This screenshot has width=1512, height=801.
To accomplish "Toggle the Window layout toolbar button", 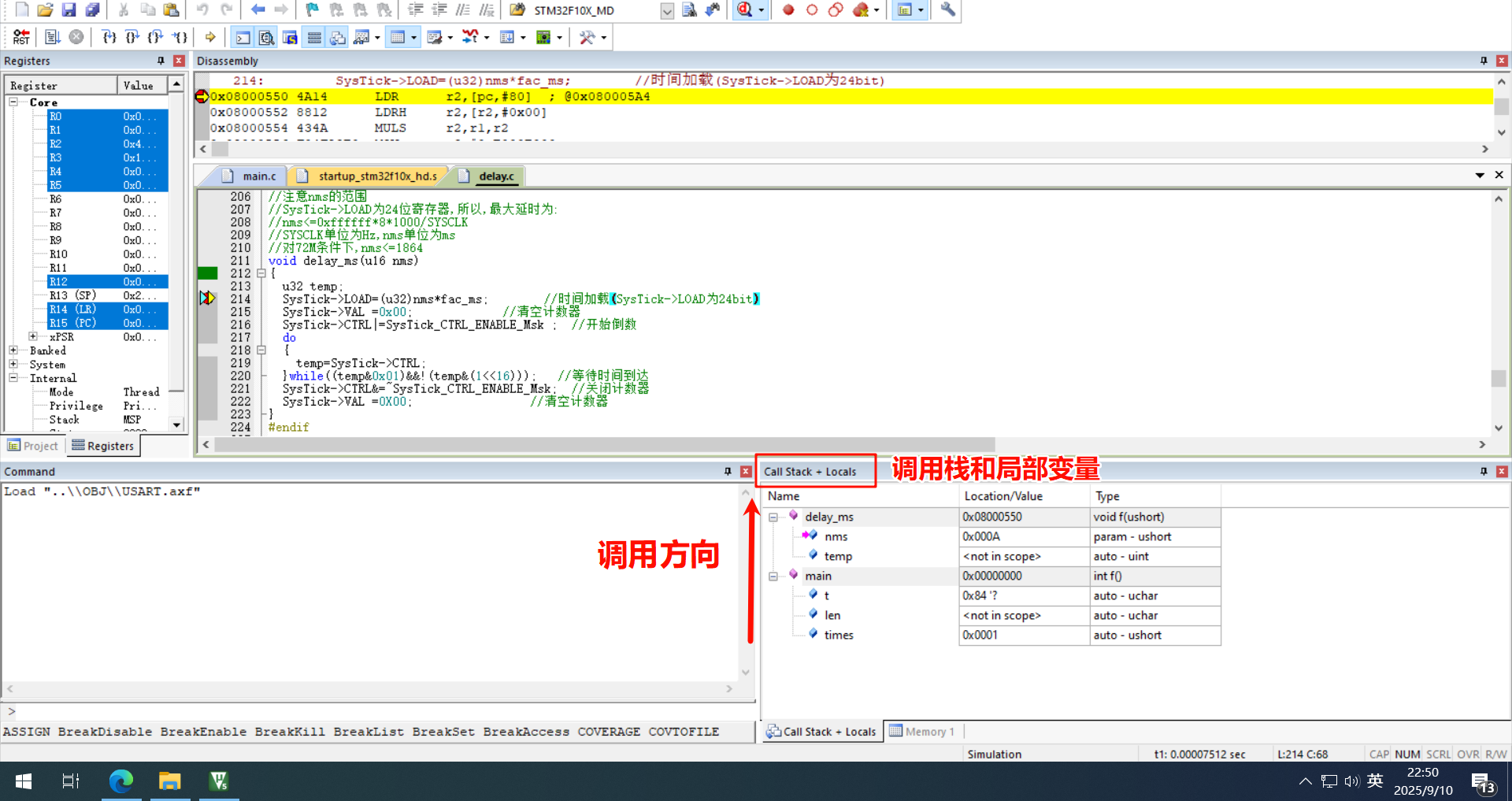I will pos(905,9).
